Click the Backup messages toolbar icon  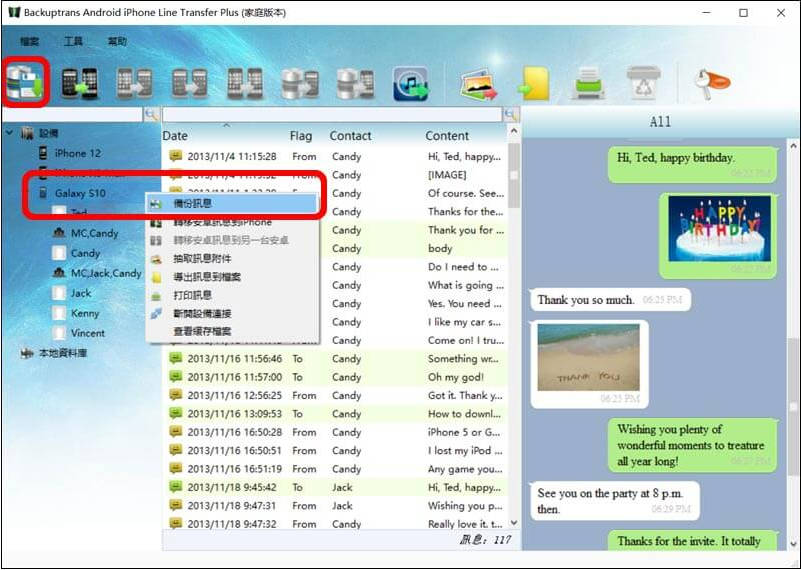pos(25,82)
